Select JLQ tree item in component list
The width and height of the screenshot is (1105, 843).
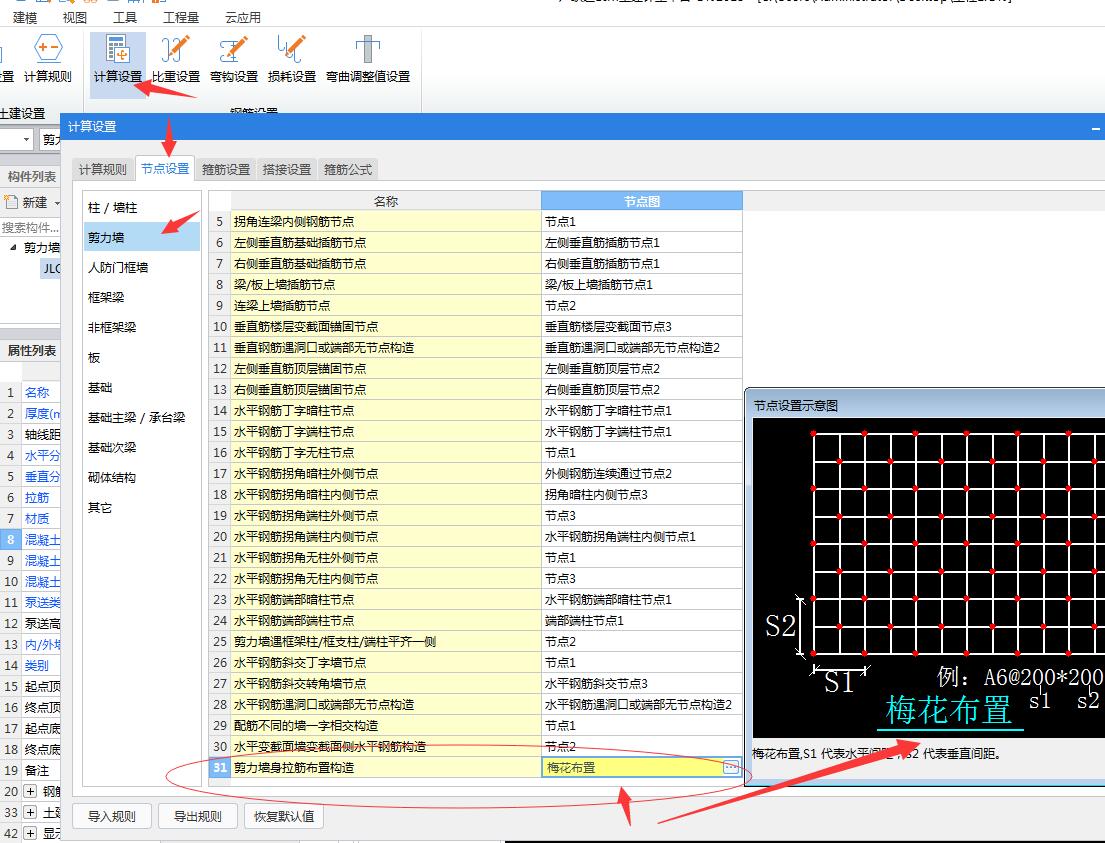pos(51,268)
